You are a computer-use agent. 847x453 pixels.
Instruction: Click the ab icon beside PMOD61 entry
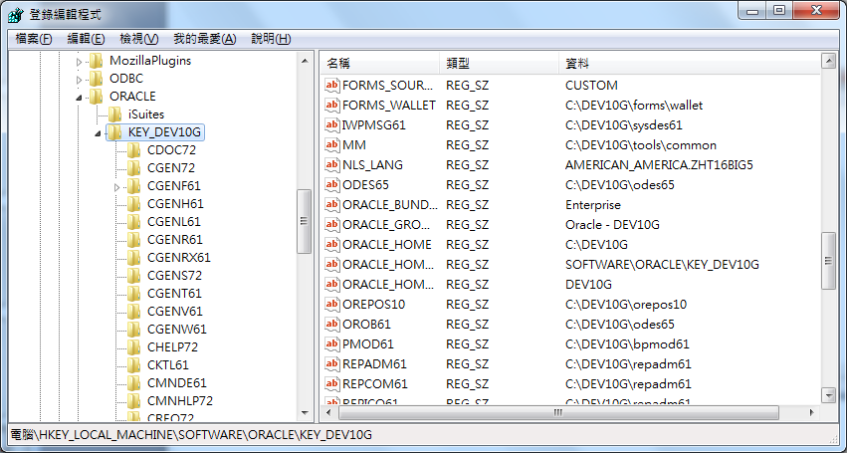333,344
